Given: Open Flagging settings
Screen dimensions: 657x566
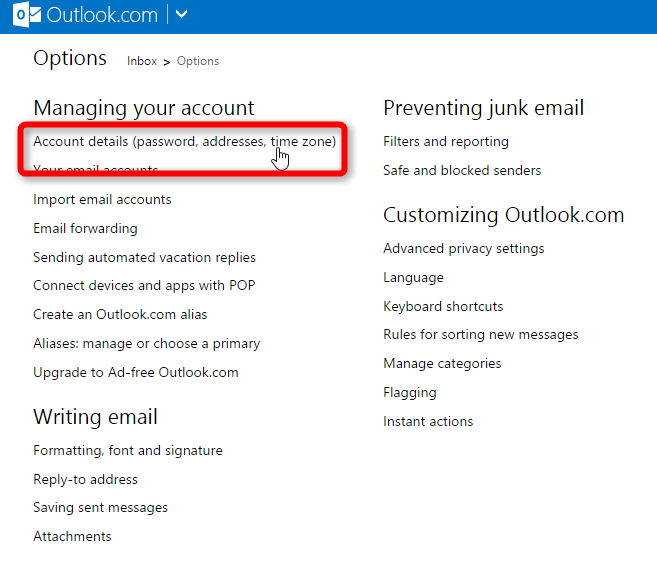Looking at the screenshot, I should [410, 393].
